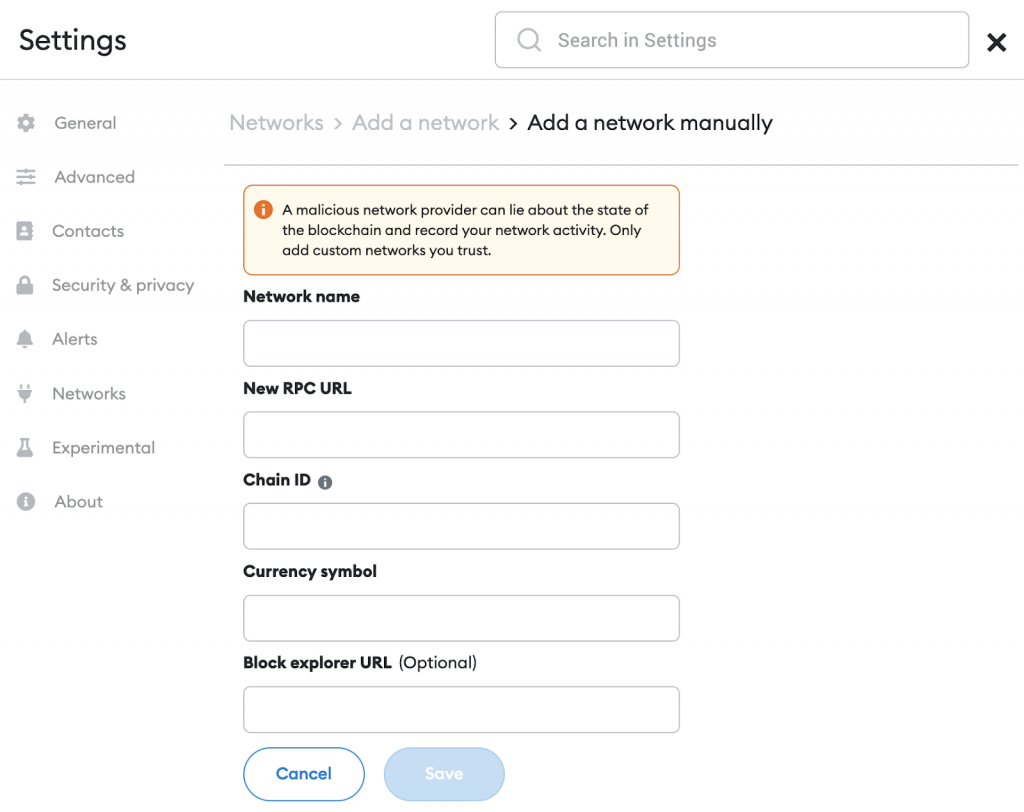Click the search magnifier in Settings search
Screen dimensions: 1024x812
tap(528, 40)
